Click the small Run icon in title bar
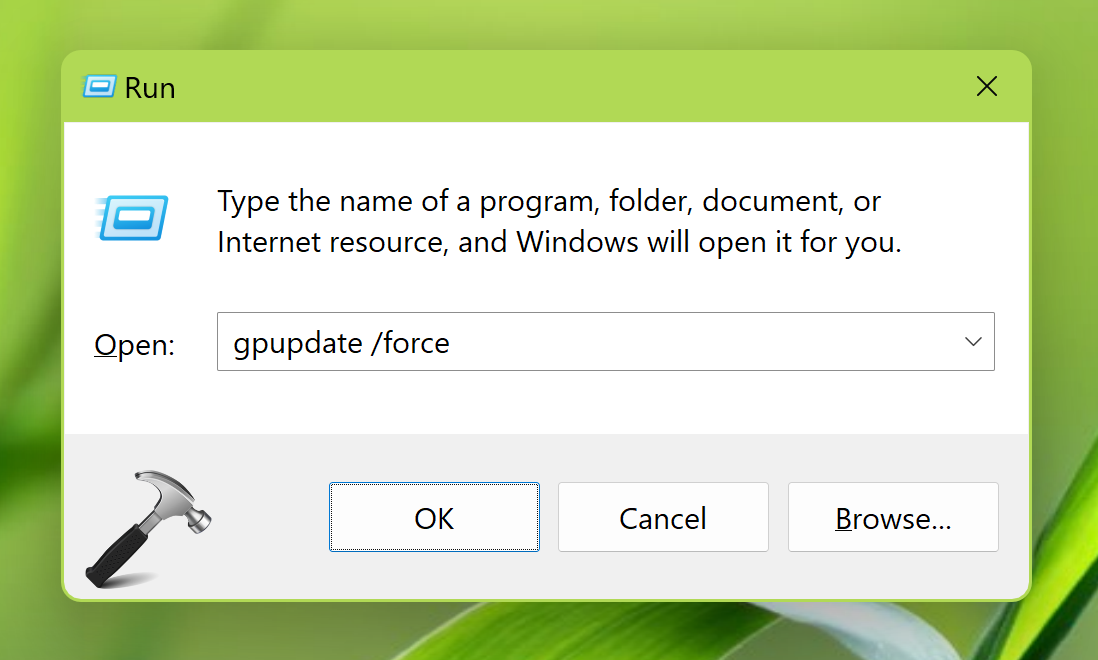Viewport: 1098px width, 660px height. click(x=100, y=87)
